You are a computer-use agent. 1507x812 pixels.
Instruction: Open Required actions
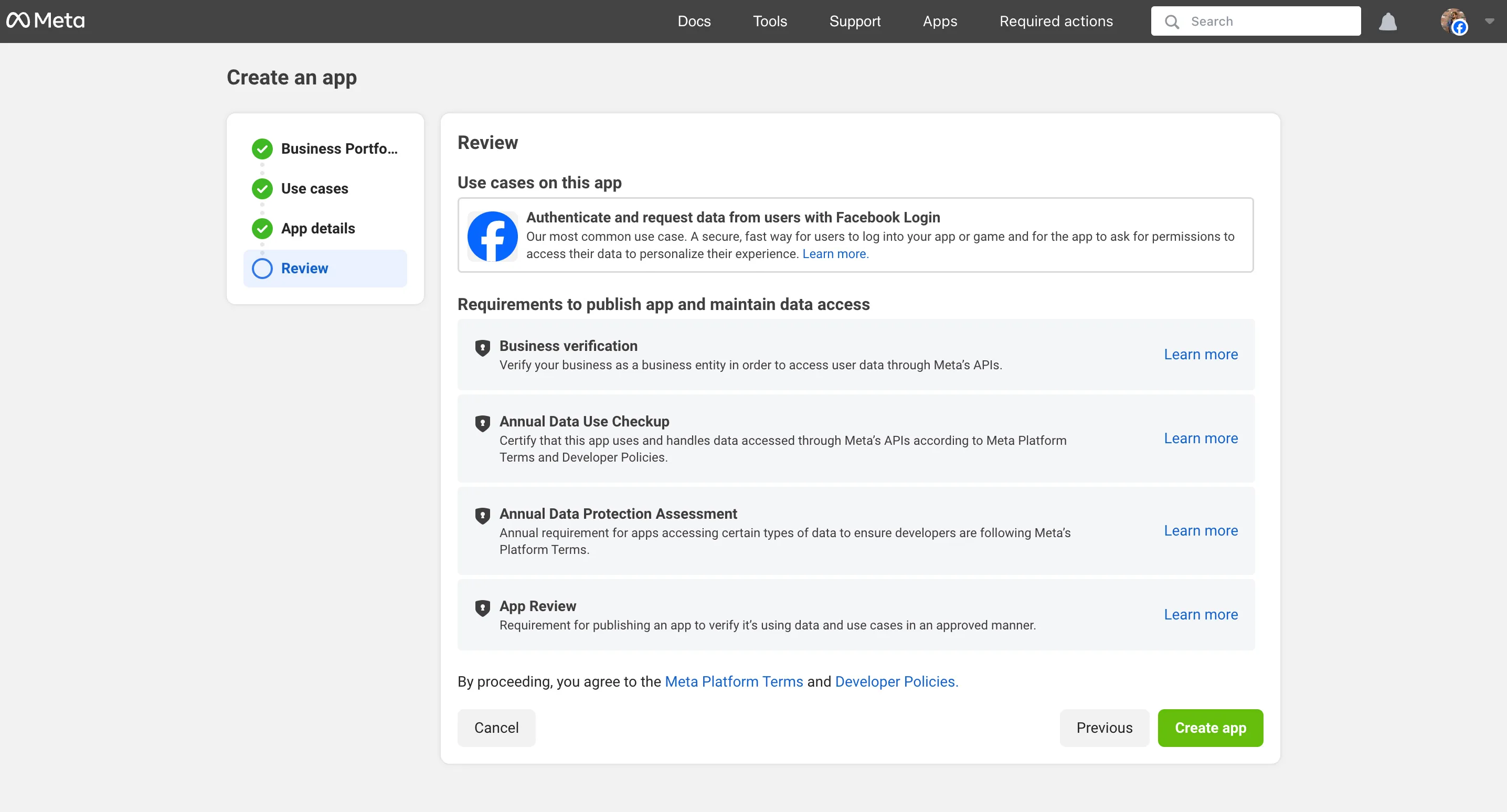click(1056, 21)
